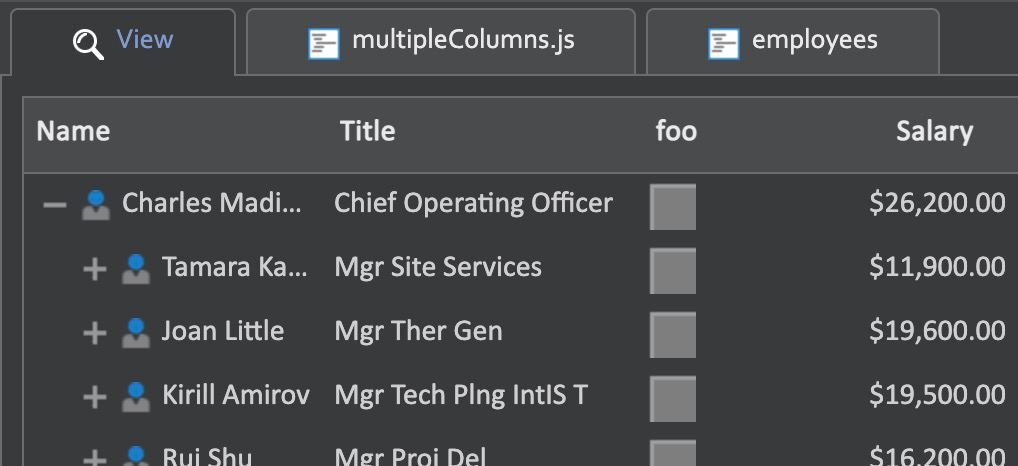Image resolution: width=1018 pixels, height=466 pixels.
Task: Click the employees tab document icon
Action: coord(723,43)
